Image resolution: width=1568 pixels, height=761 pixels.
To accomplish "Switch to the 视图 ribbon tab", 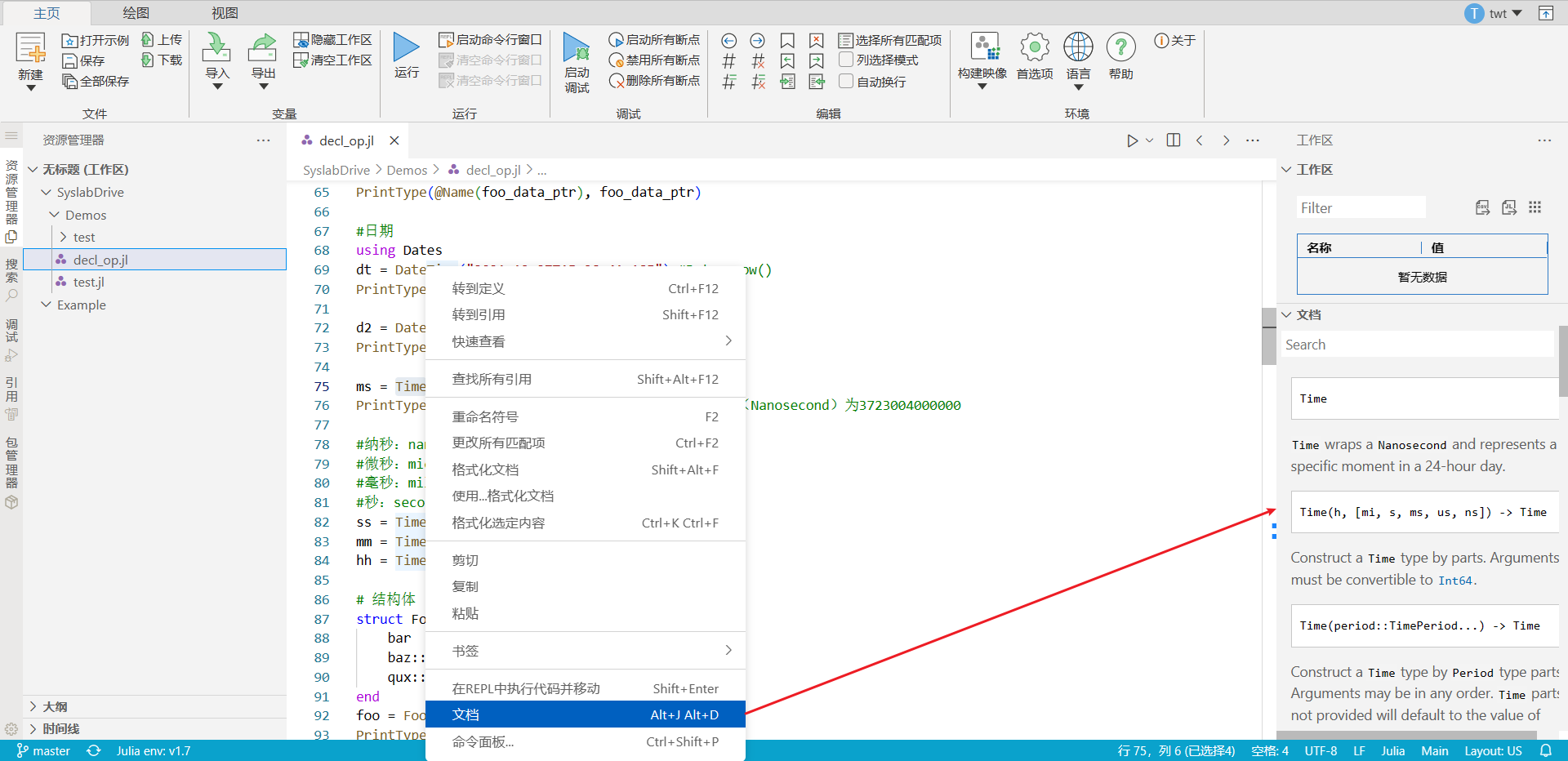I will [225, 13].
